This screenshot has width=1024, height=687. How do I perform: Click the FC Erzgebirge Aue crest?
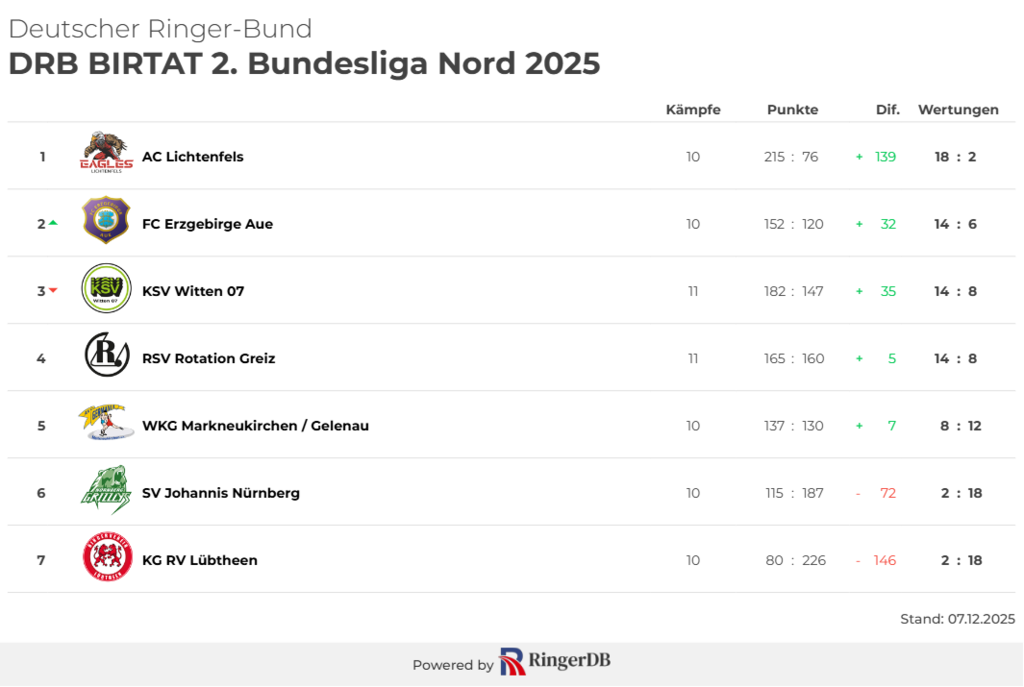click(106, 221)
